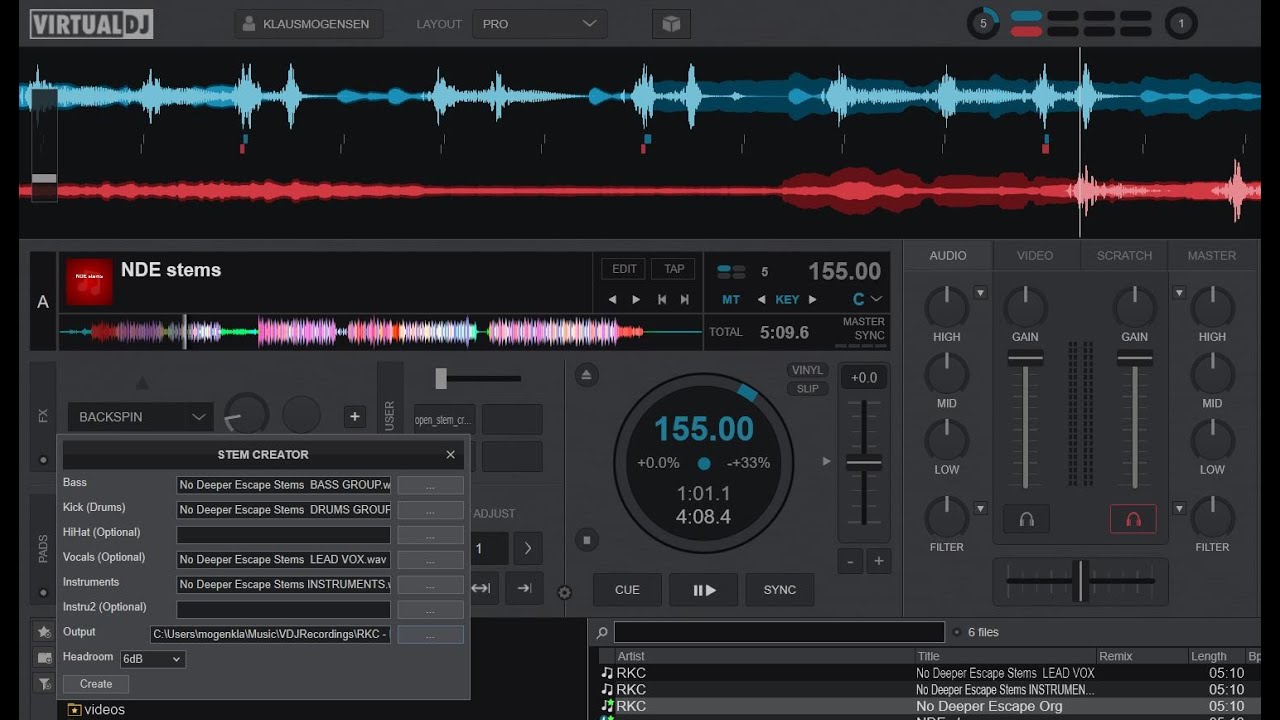Viewport: 1280px width, 720px height.
Task: Open the 3D cube icon next to layout
Action: coord(671,24)
